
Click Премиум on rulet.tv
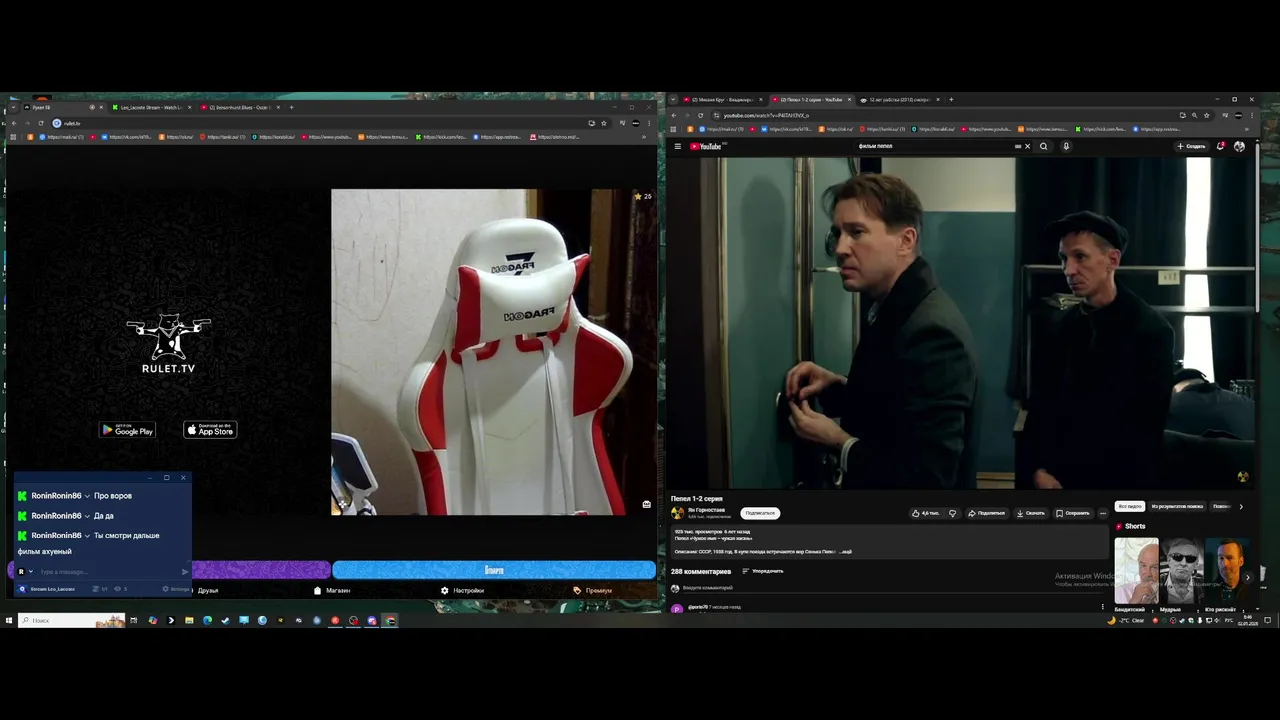(x=593, y=590)
